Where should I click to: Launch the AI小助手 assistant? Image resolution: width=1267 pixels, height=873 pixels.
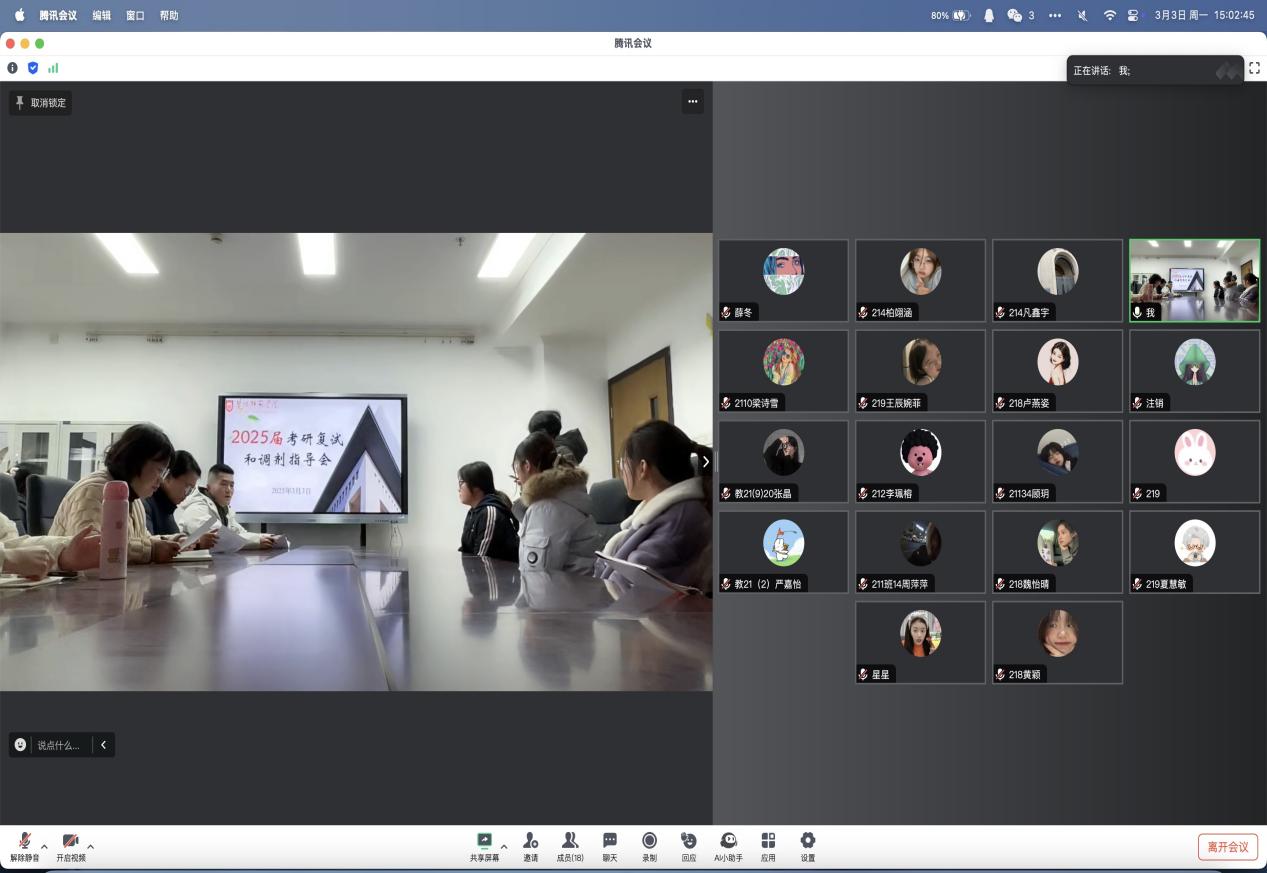(728, 842)
